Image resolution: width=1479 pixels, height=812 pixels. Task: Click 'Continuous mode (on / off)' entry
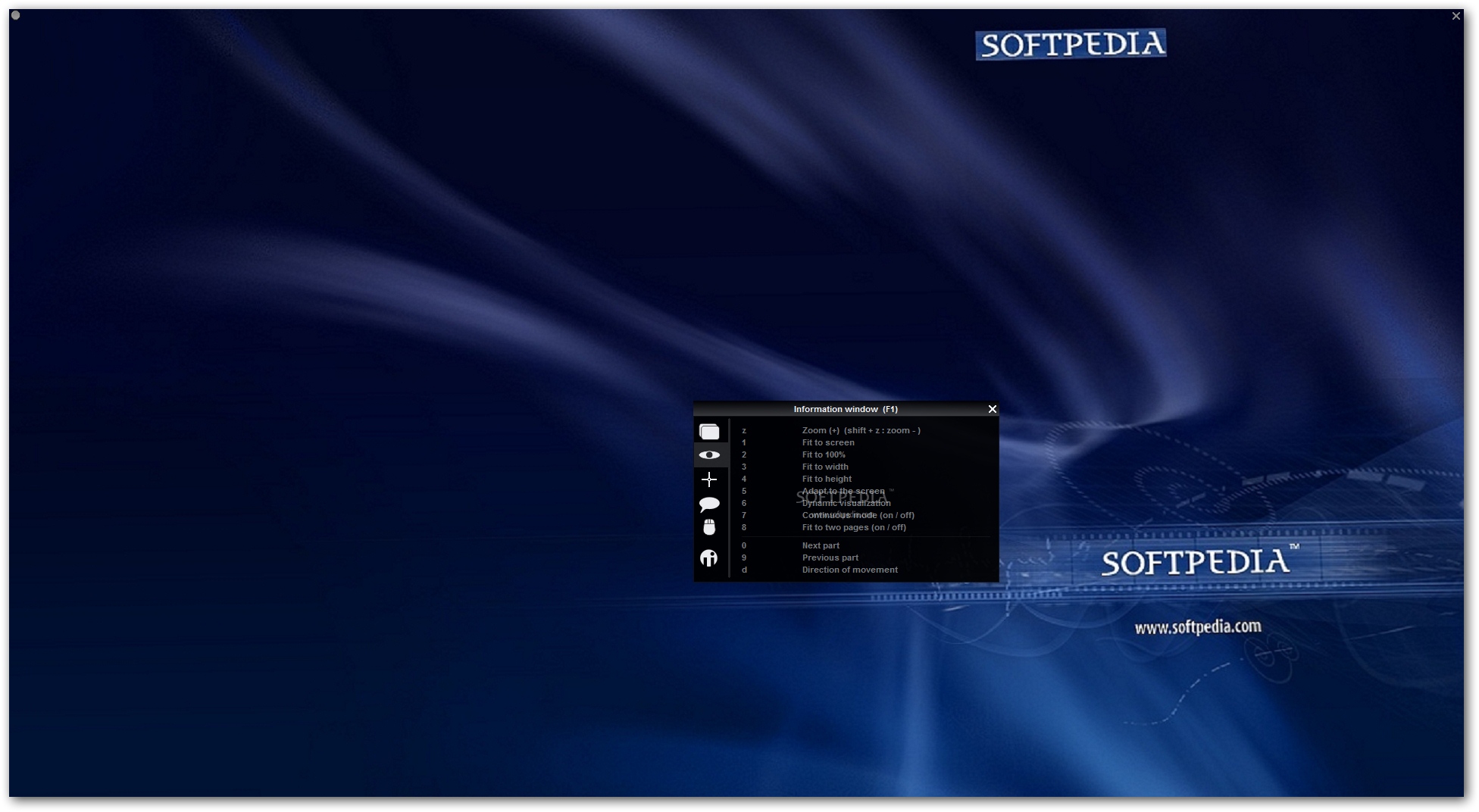858,515
